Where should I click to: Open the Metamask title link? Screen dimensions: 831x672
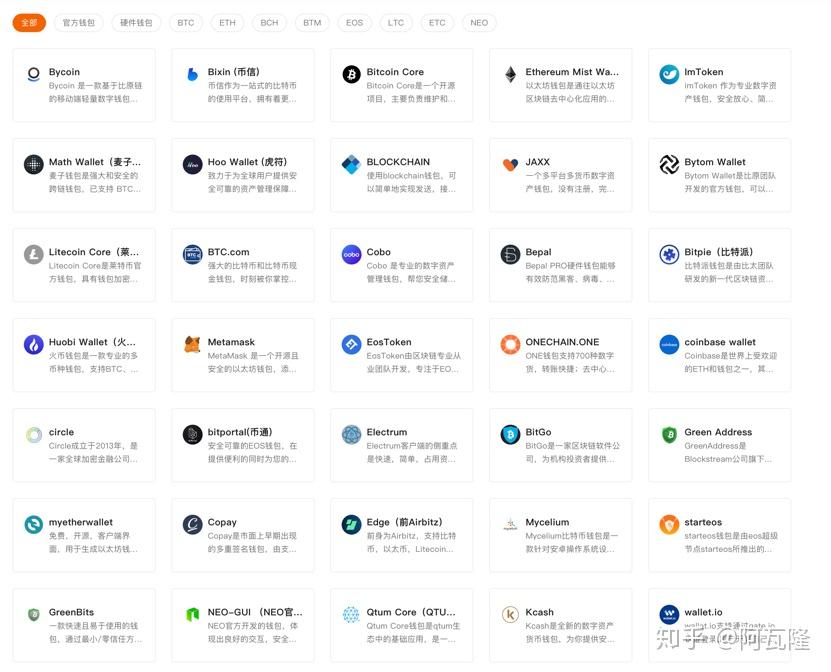click(231, 342)
